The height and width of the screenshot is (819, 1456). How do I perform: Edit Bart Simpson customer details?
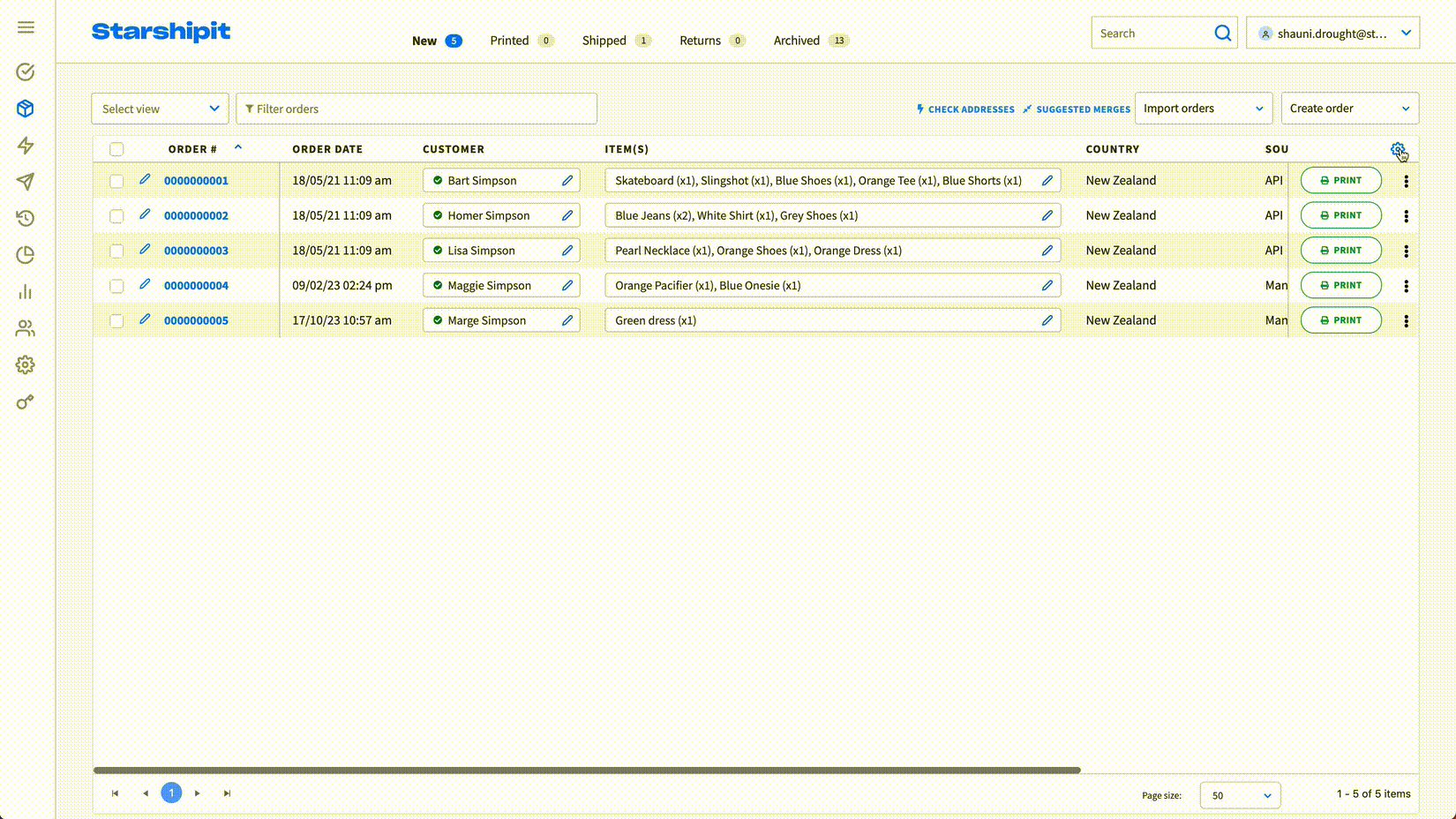point(567,180)
